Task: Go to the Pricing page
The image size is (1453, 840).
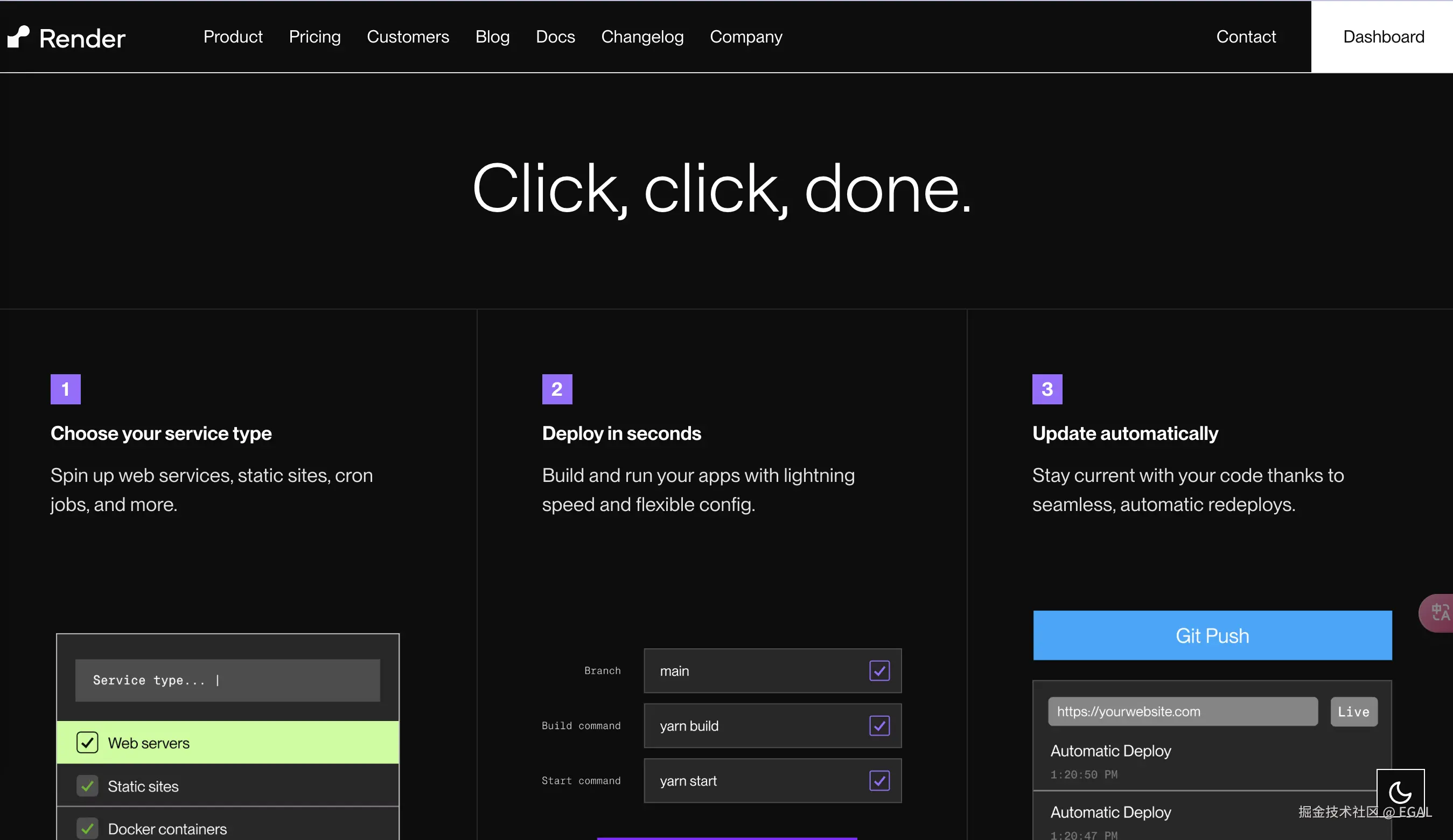Action: (x=314, y=37)
